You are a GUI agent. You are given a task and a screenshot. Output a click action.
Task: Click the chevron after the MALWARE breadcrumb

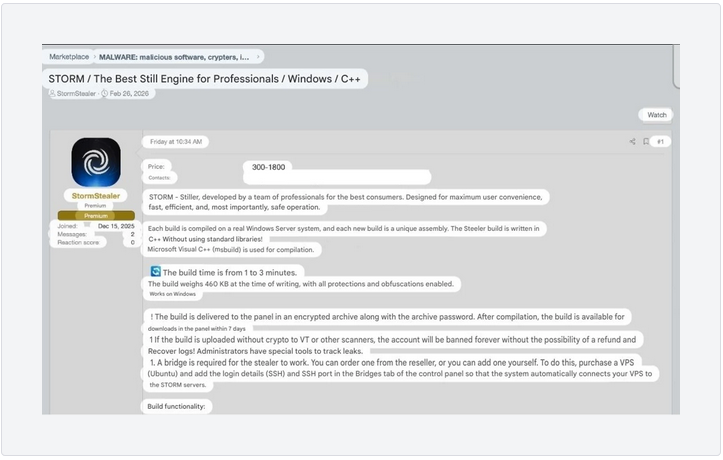pos(259,57)
